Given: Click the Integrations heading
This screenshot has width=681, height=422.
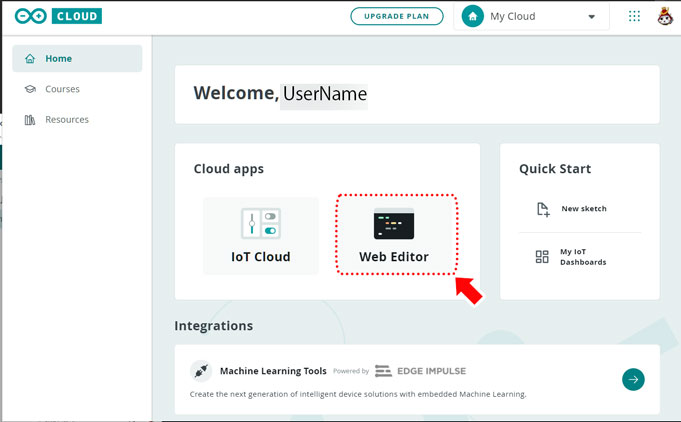Looking at the screenshot, I should click(x=214, y=326).
